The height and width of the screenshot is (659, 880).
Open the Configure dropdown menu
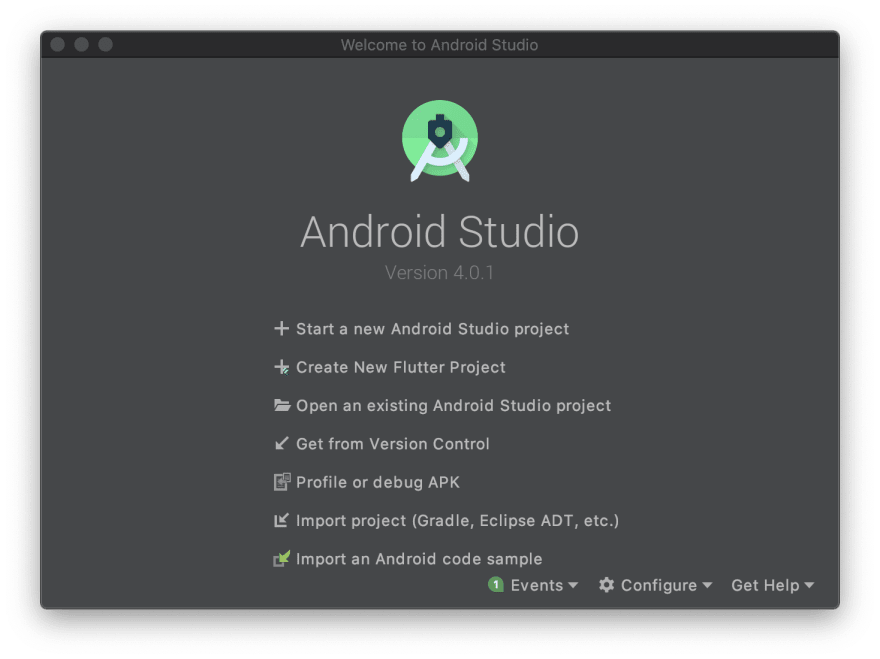click(x=655, y=585)
